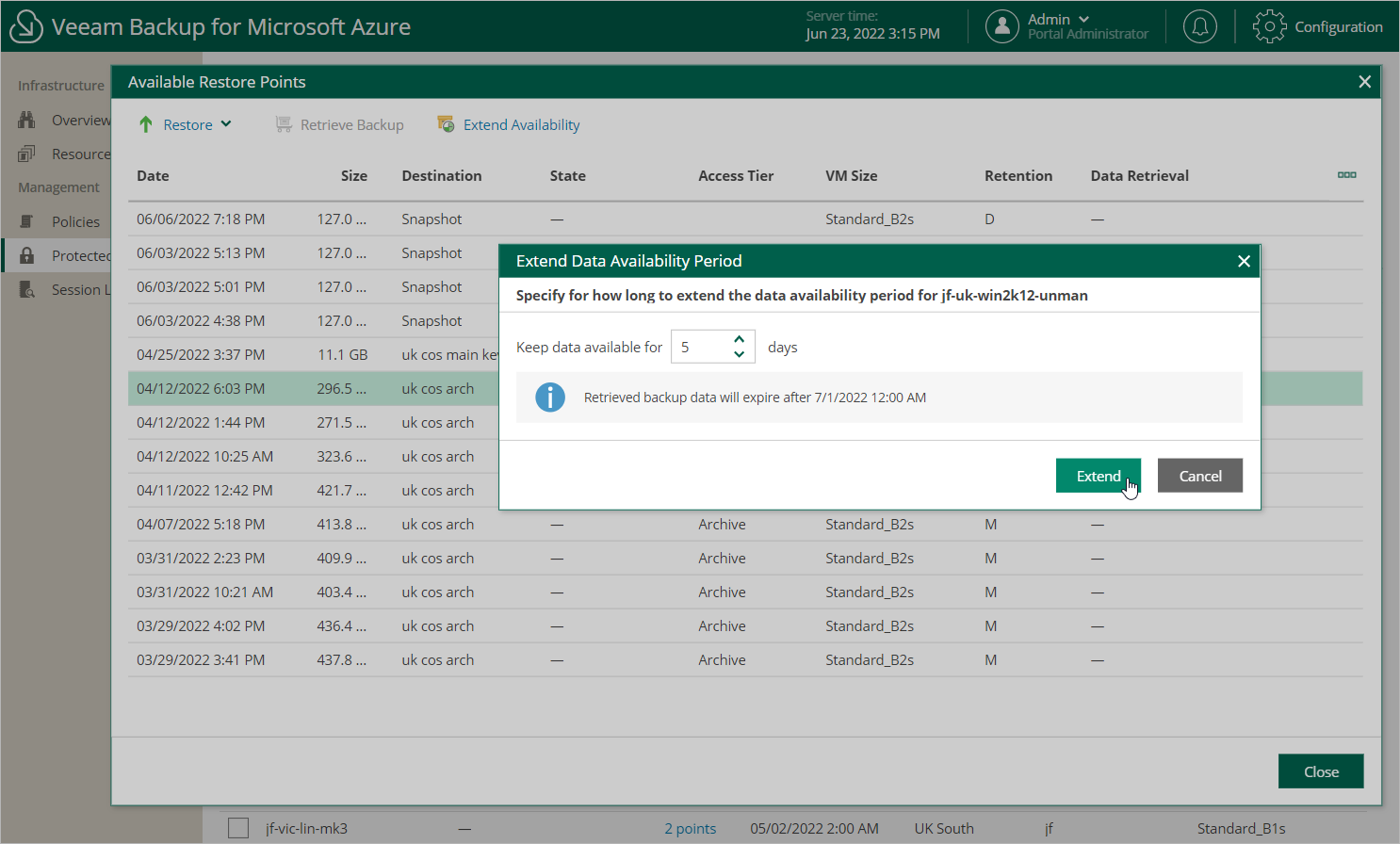Open the 2 points link
Image resolution: width=1400 pixels, height=844 pixels.
(690, 828)
